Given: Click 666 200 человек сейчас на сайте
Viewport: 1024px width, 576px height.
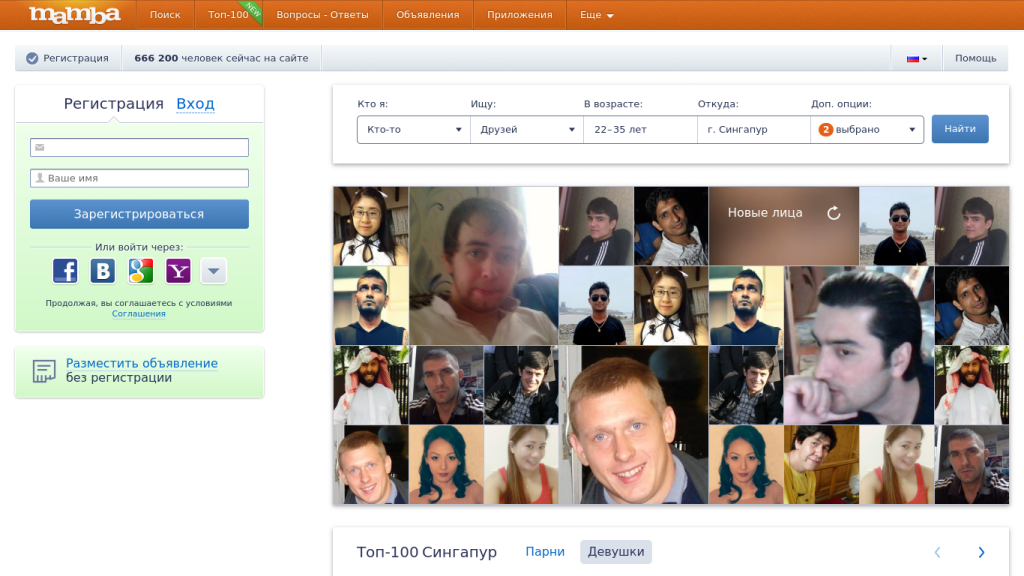Looking at the screenshot, I should (x=221, y=58).
